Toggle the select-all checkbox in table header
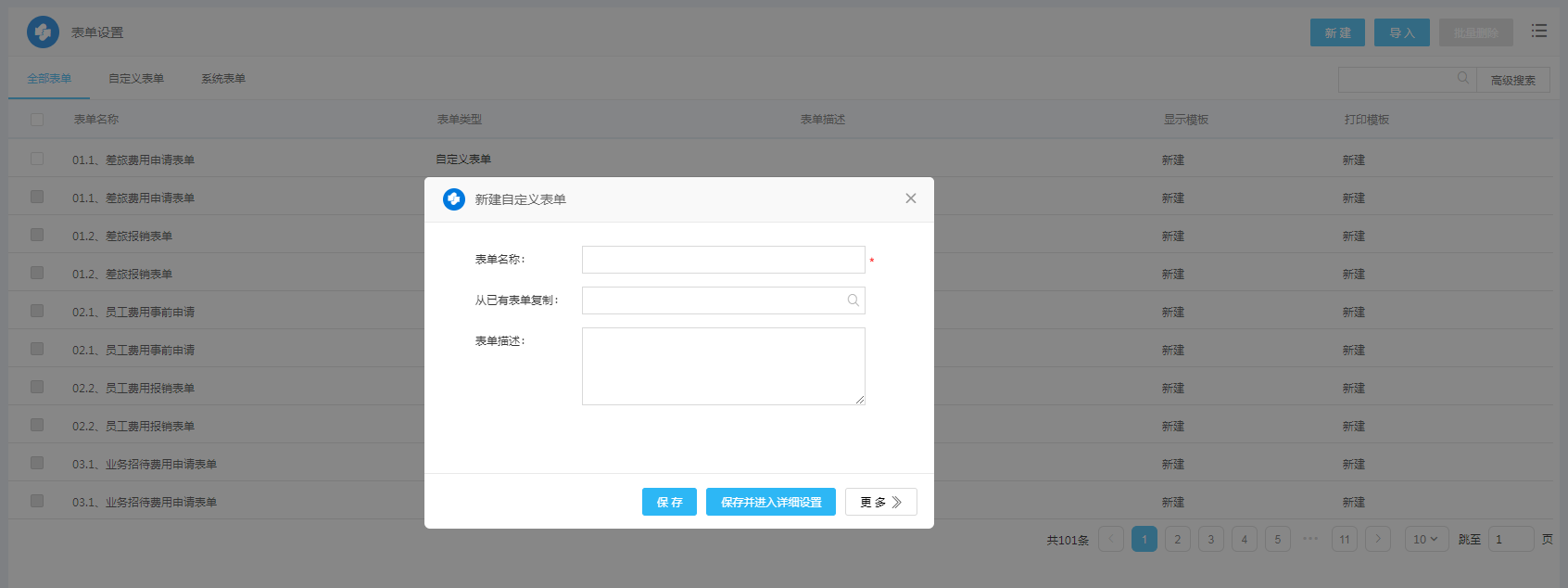 tap(37, 120)
